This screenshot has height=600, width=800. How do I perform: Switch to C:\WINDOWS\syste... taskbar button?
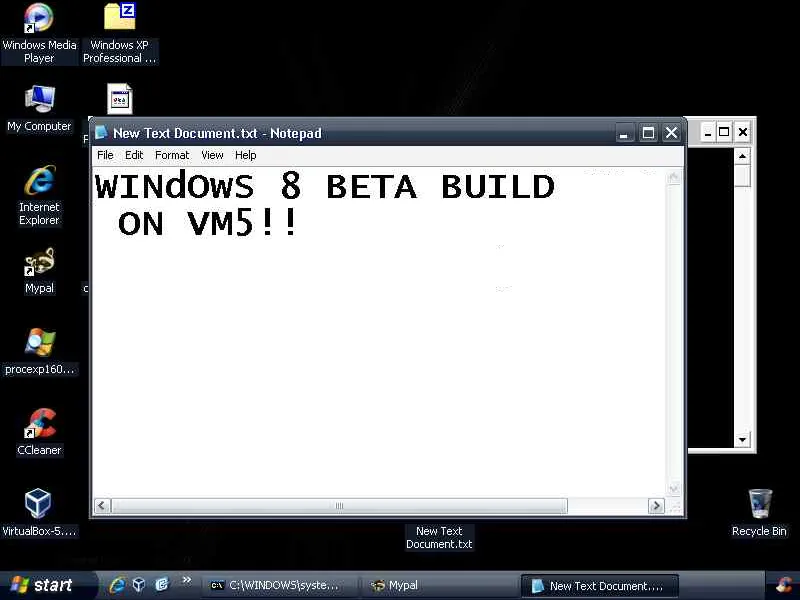(x=279, y=586)
